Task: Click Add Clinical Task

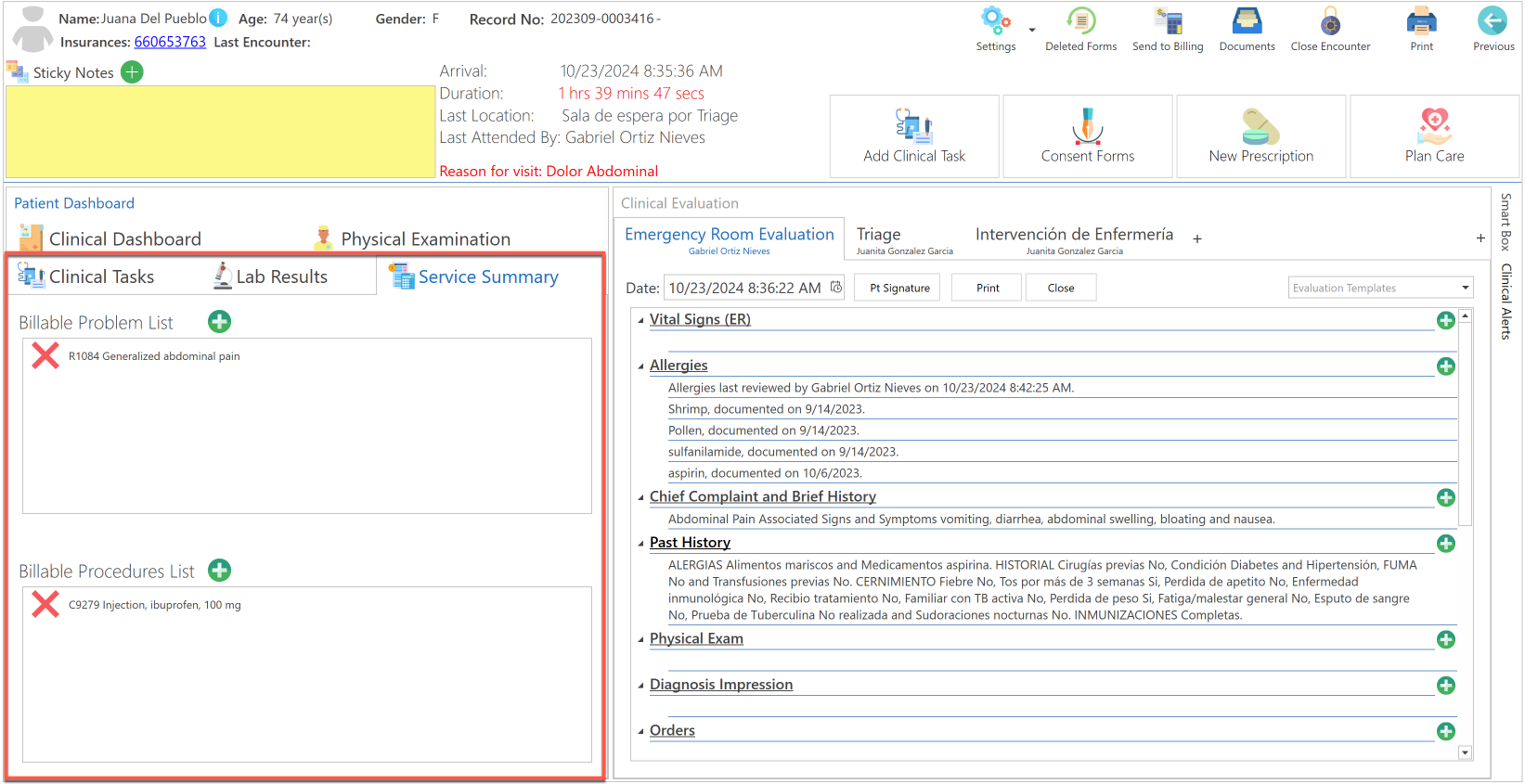Action: pyautogui.click(x=914, y=136)
